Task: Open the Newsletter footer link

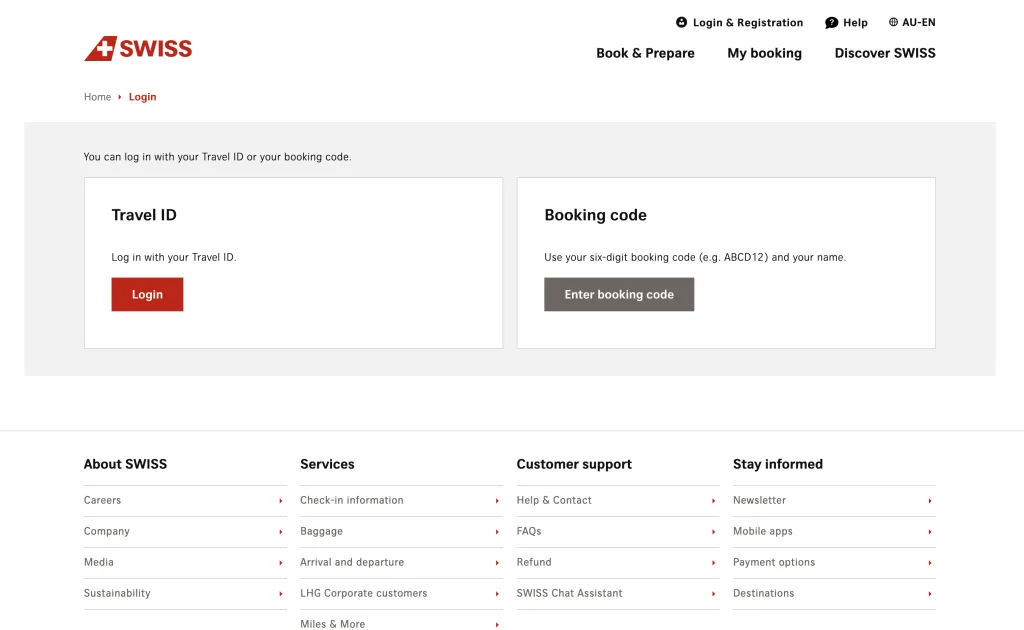Action: [834, 501]
